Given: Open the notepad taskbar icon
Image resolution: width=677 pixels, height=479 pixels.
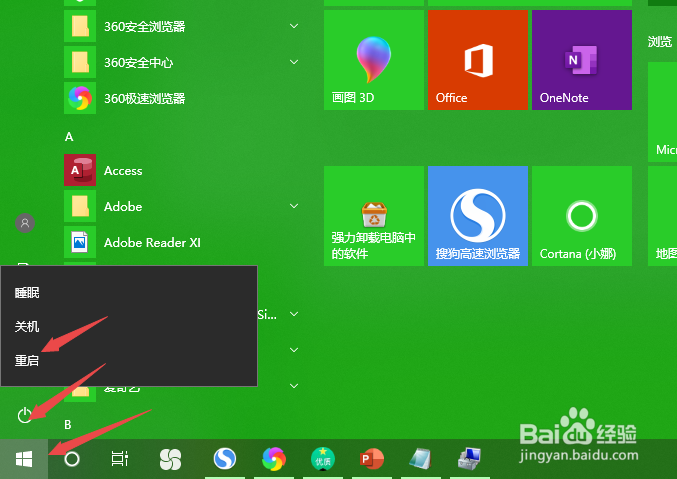Looking at the screenshot, I should tap(420, 459).
